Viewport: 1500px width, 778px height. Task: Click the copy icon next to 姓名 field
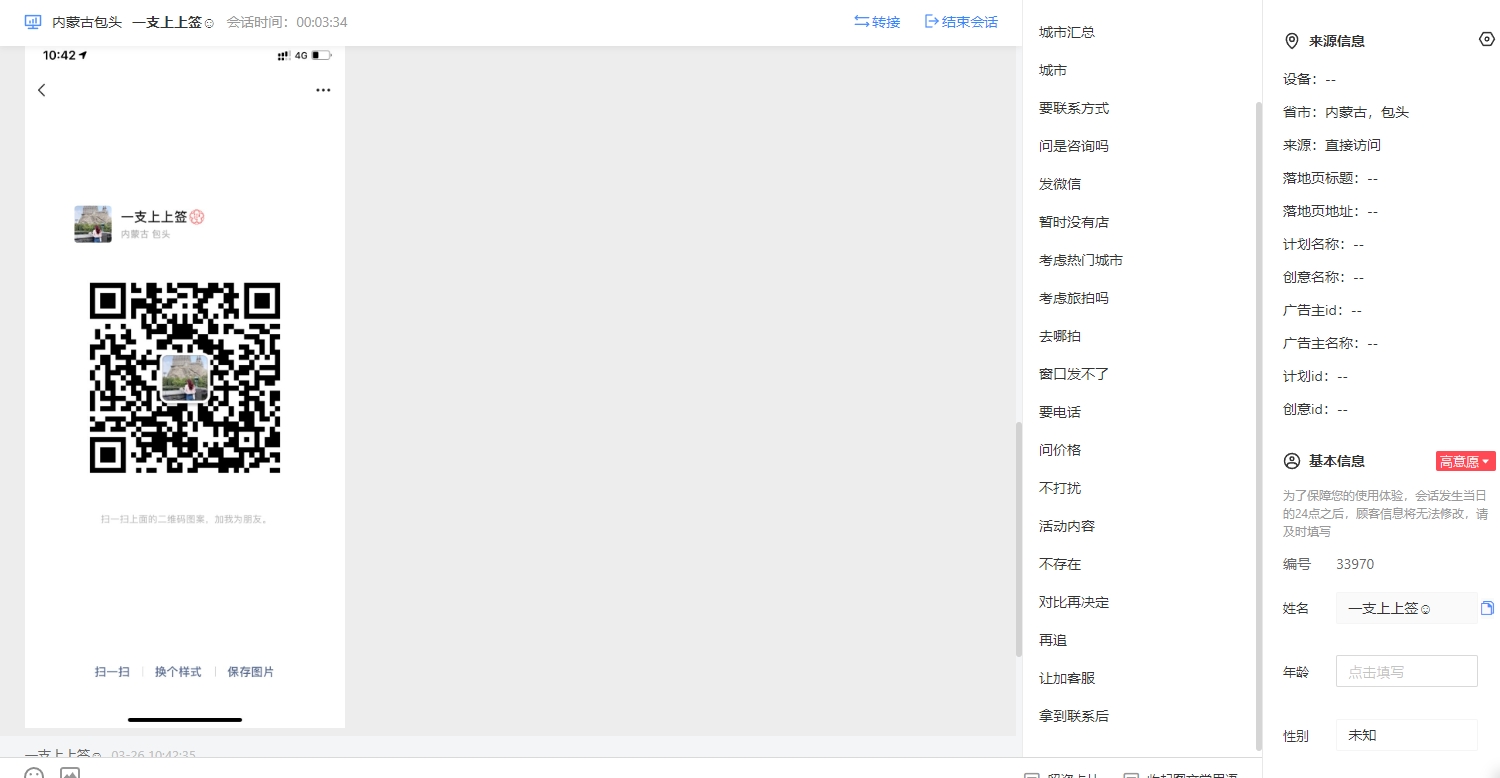click(x=1488, y=608)
